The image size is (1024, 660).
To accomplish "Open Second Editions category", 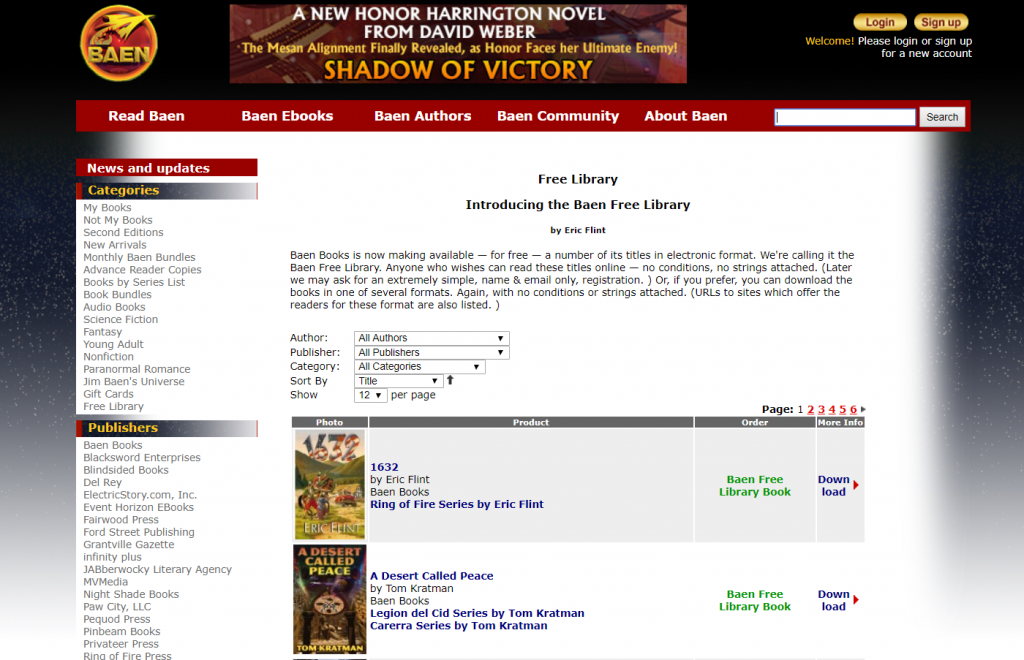I will 123,232.
